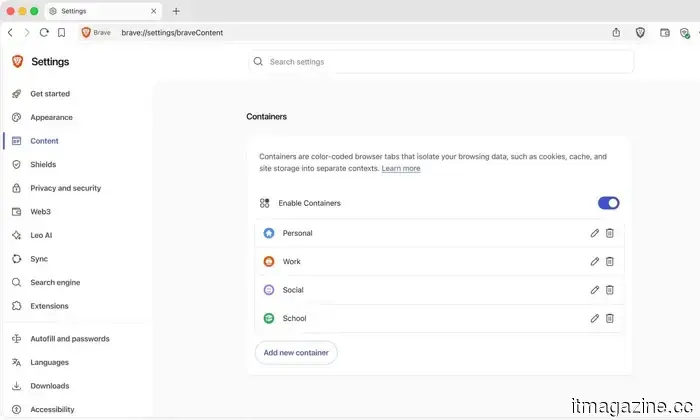Open Search engine settings
This screenshot has height=420, width=700.
pos(55,283)
